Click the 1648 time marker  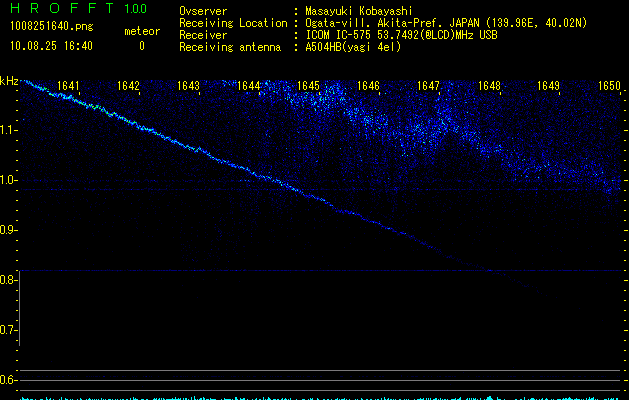coord(489,86)
